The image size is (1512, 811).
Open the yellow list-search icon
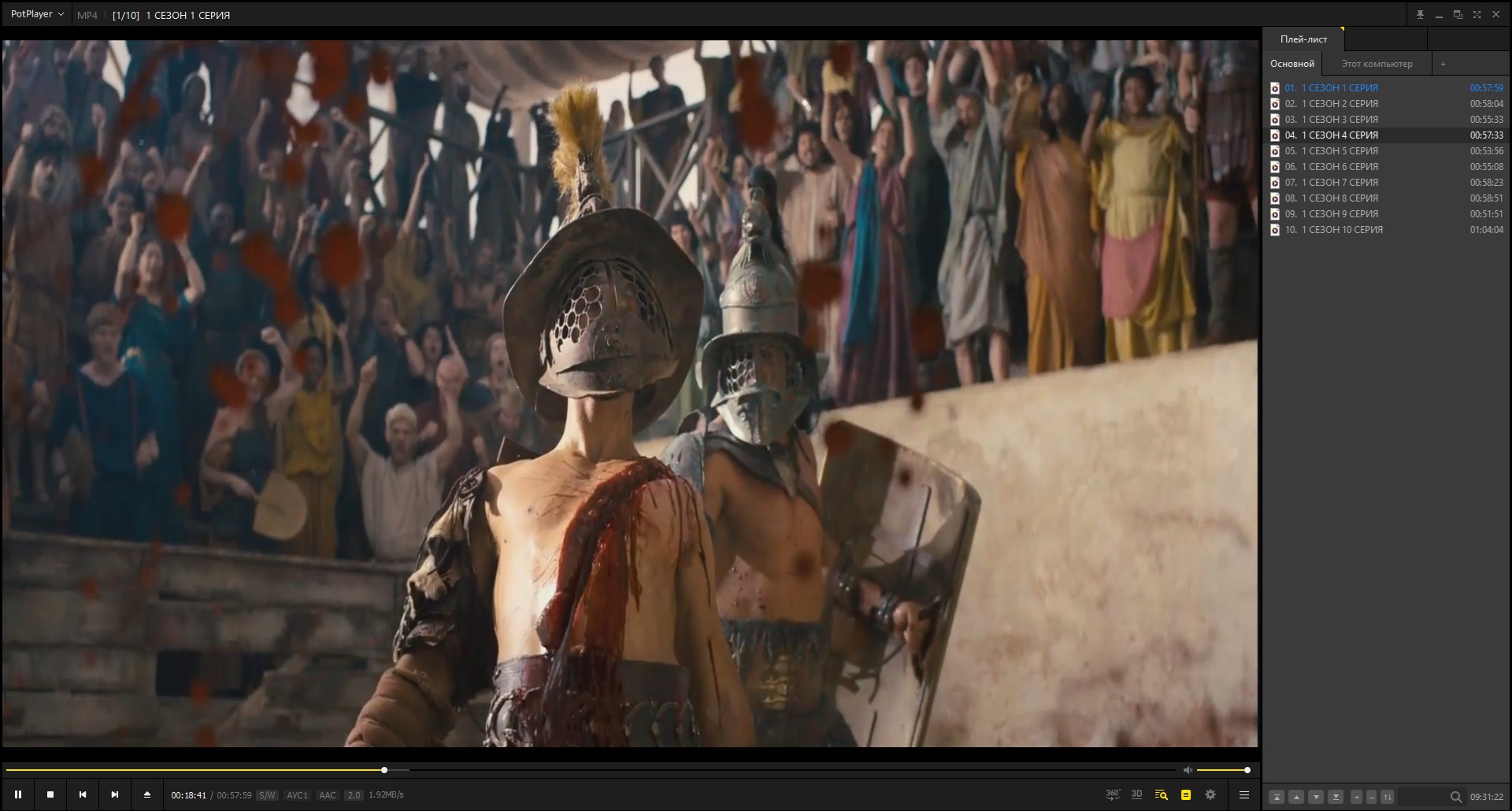(1161, 794)
